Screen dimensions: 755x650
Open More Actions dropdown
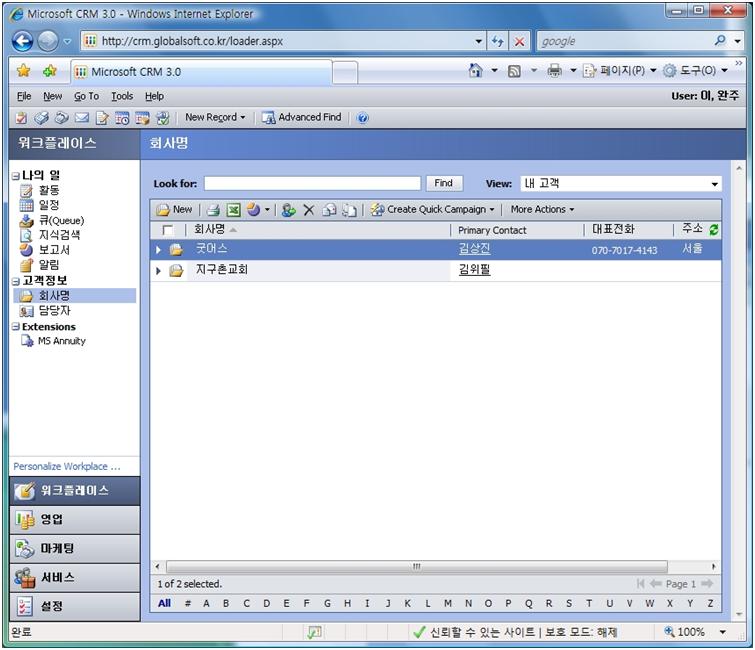coord(542,209)
